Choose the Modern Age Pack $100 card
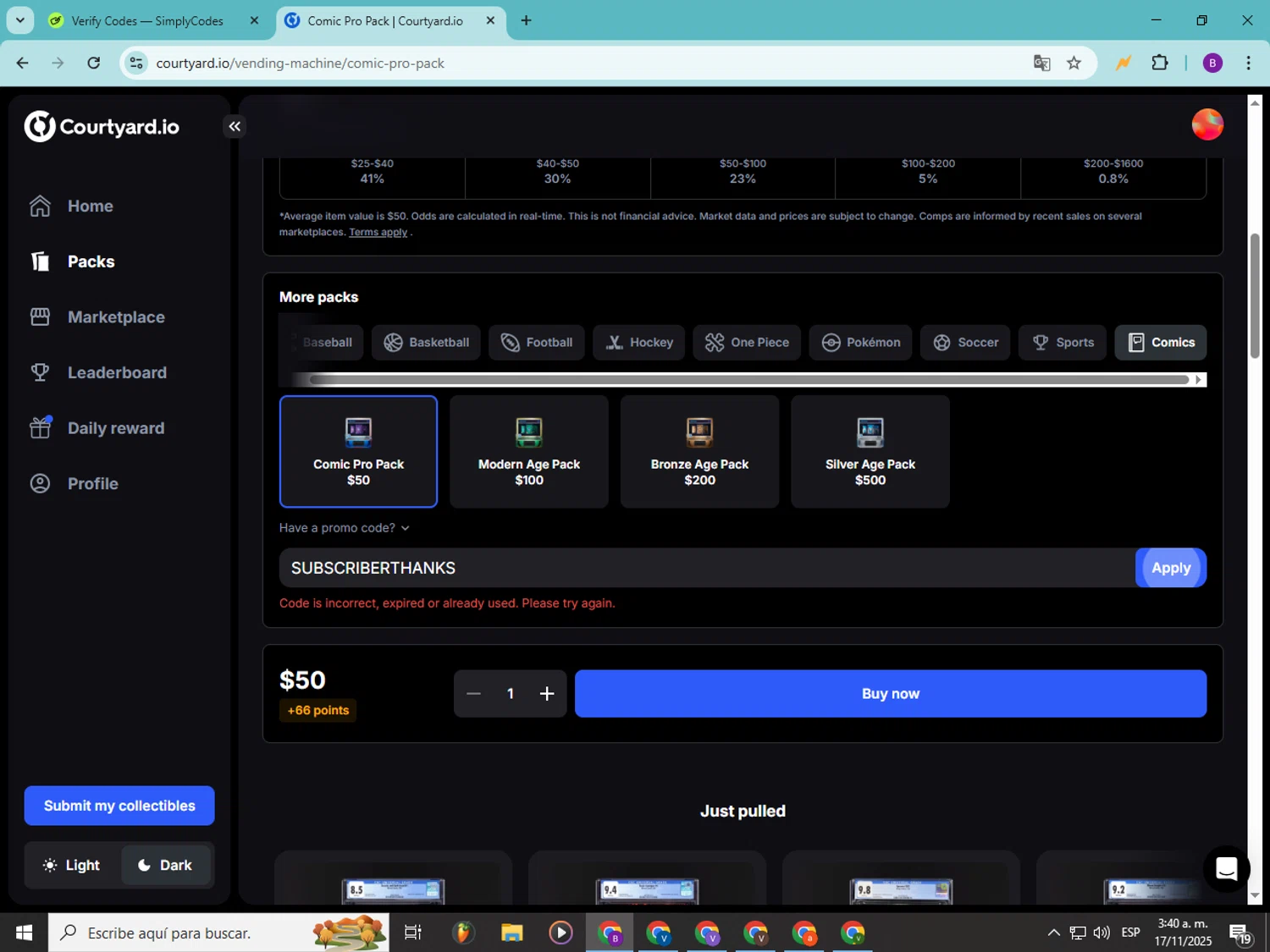The width and height of the screenshot is (1270, 952). (529, 452)
